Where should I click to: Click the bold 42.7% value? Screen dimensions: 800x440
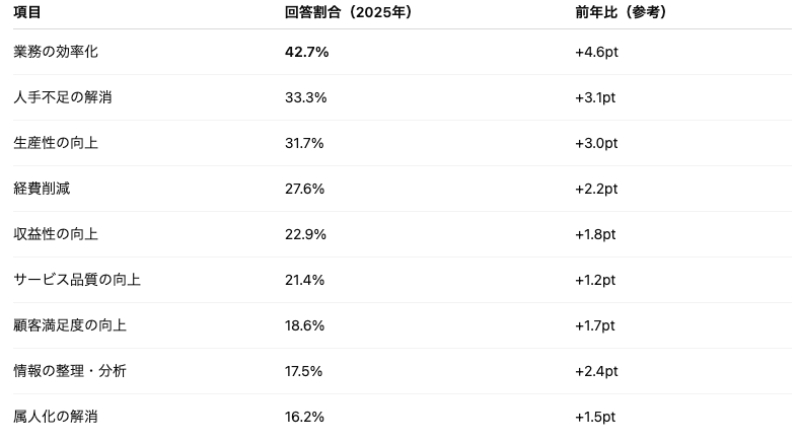pos(307,52)
